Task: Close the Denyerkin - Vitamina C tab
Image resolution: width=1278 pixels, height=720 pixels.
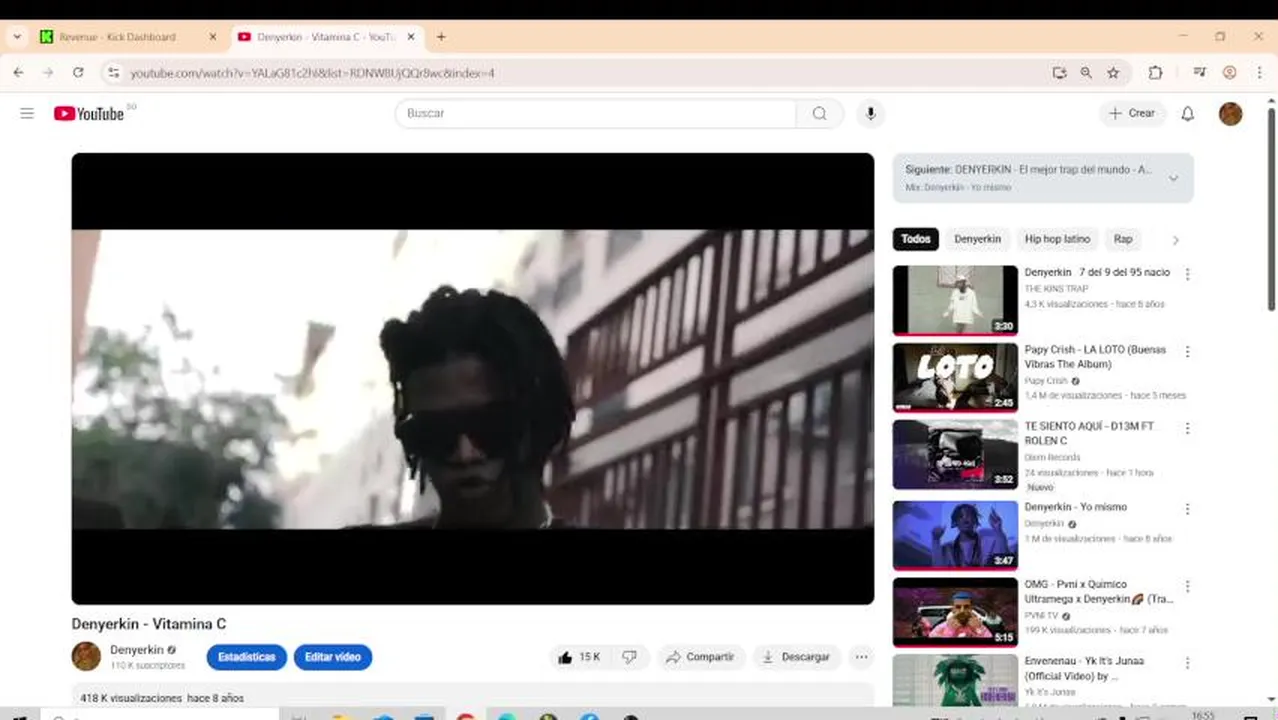Action: [x=411, y=36]
